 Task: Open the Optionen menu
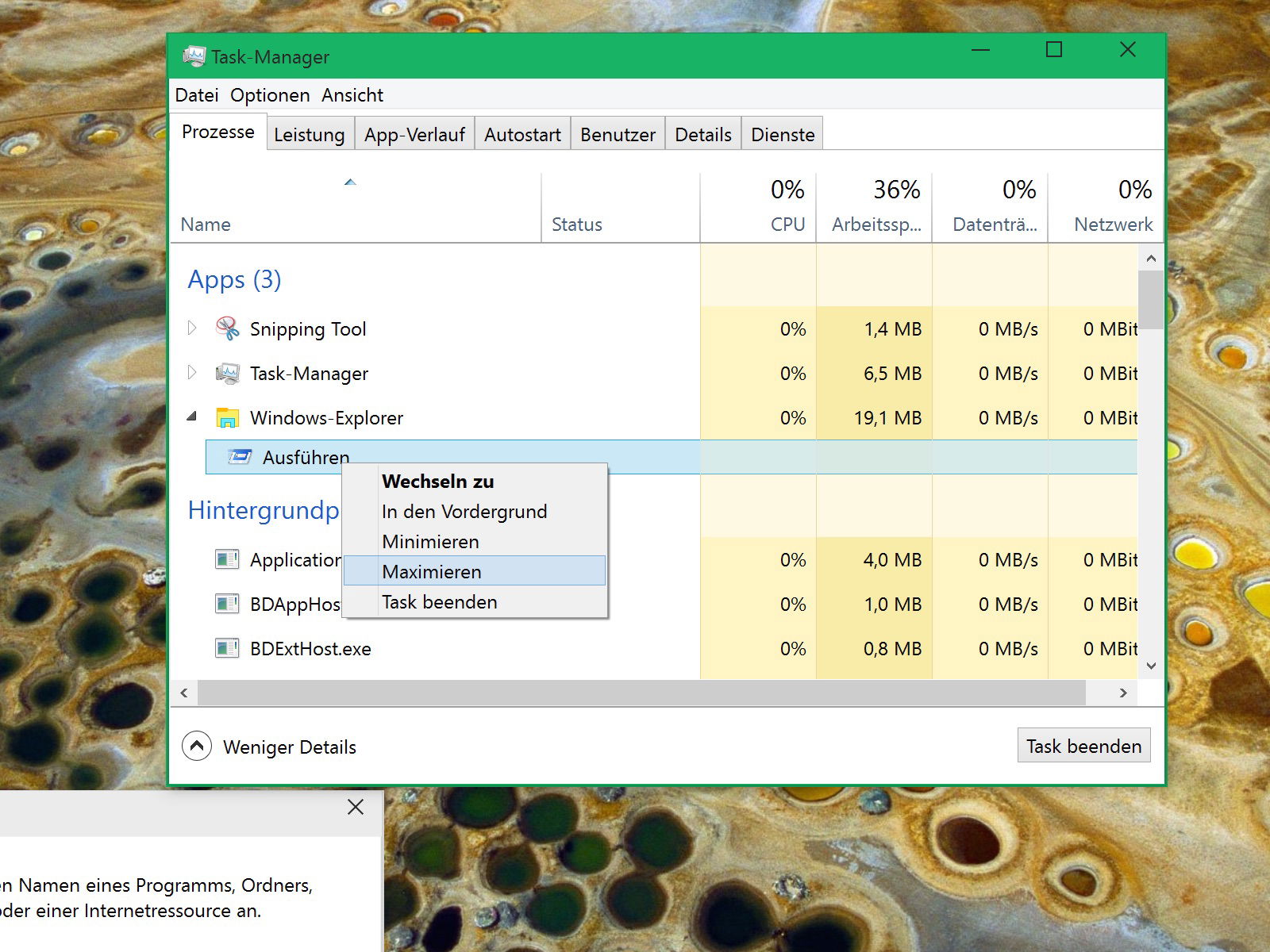click(x=270, y=95)
